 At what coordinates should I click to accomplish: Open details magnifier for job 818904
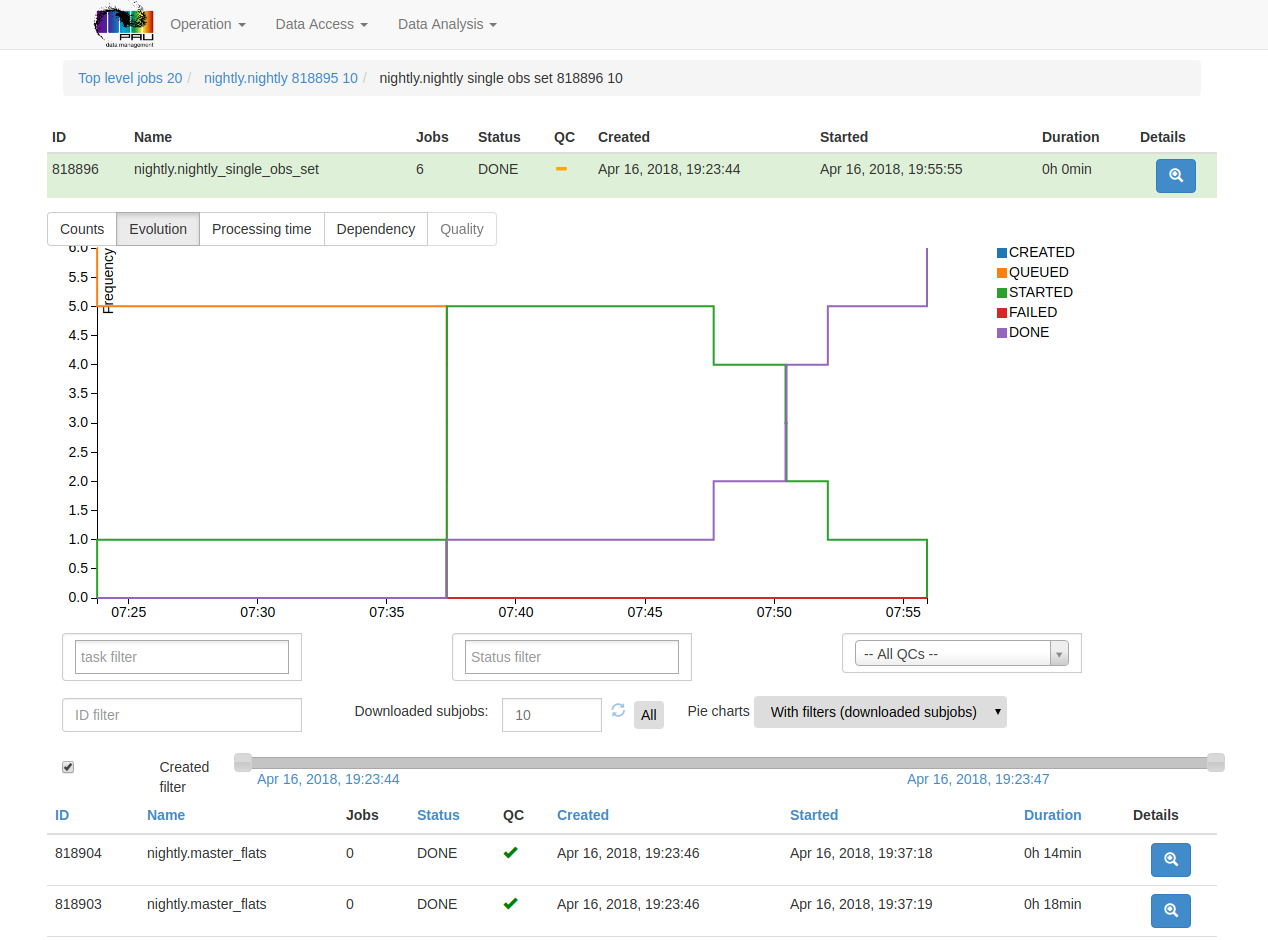click(x=1170, y=859)
